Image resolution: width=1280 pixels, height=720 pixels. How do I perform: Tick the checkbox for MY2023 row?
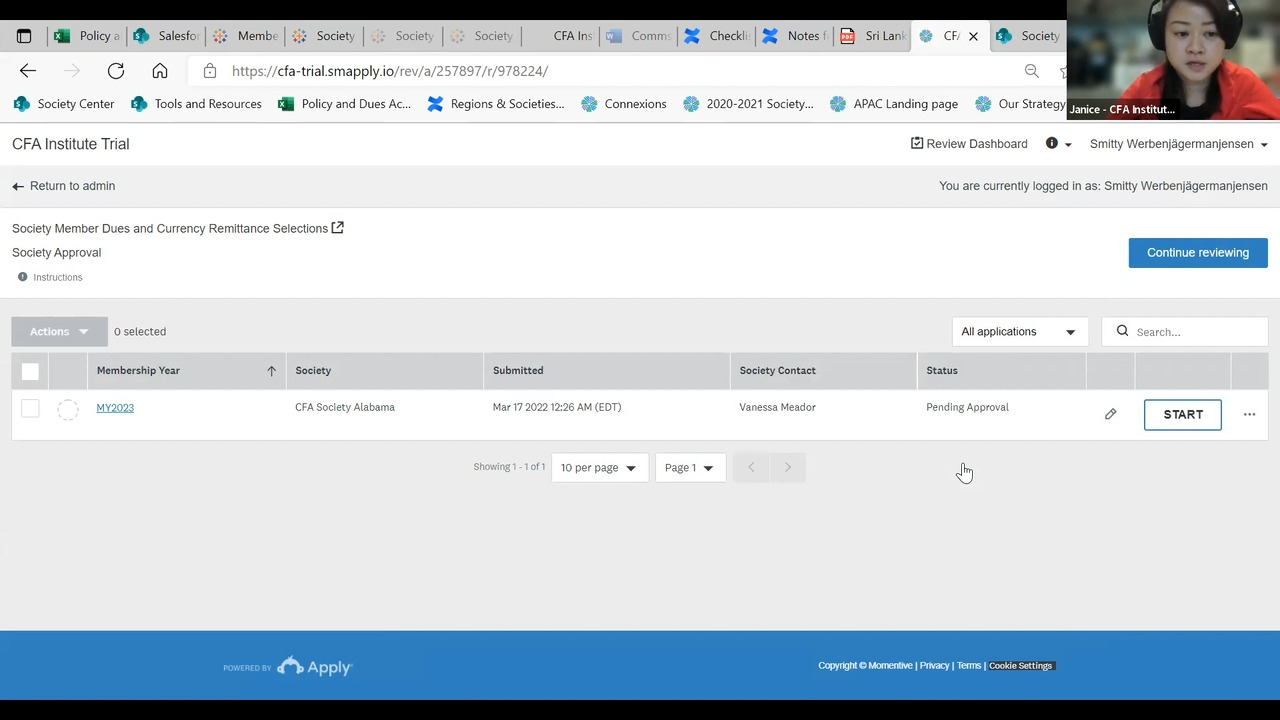(30, 408)
